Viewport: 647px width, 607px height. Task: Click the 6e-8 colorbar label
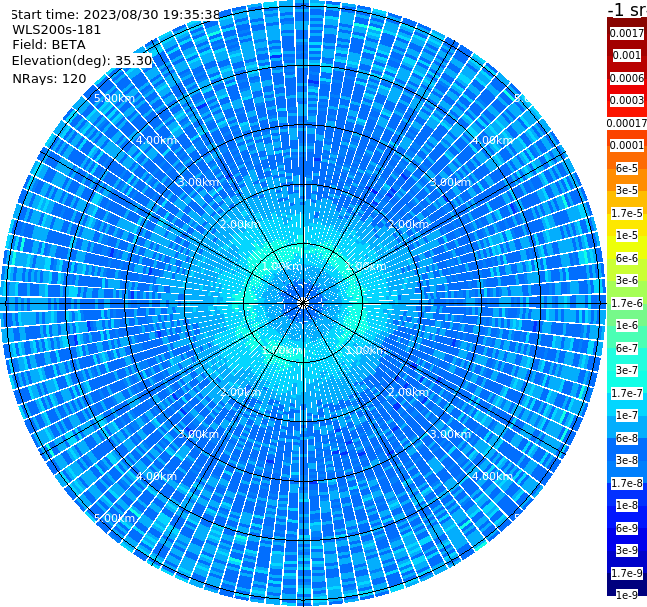pos(627,438)
